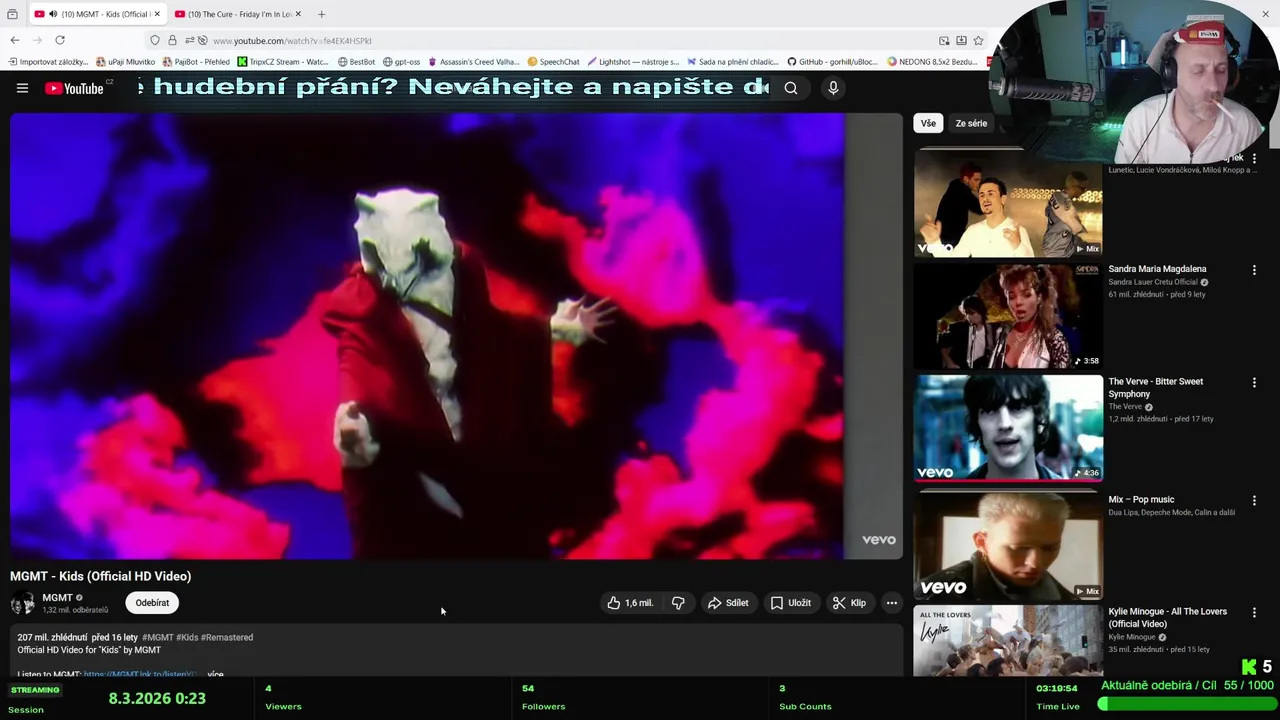Click the green STREAMING status badge
This screenshot has height=720, width=1280.
(35, 690)
